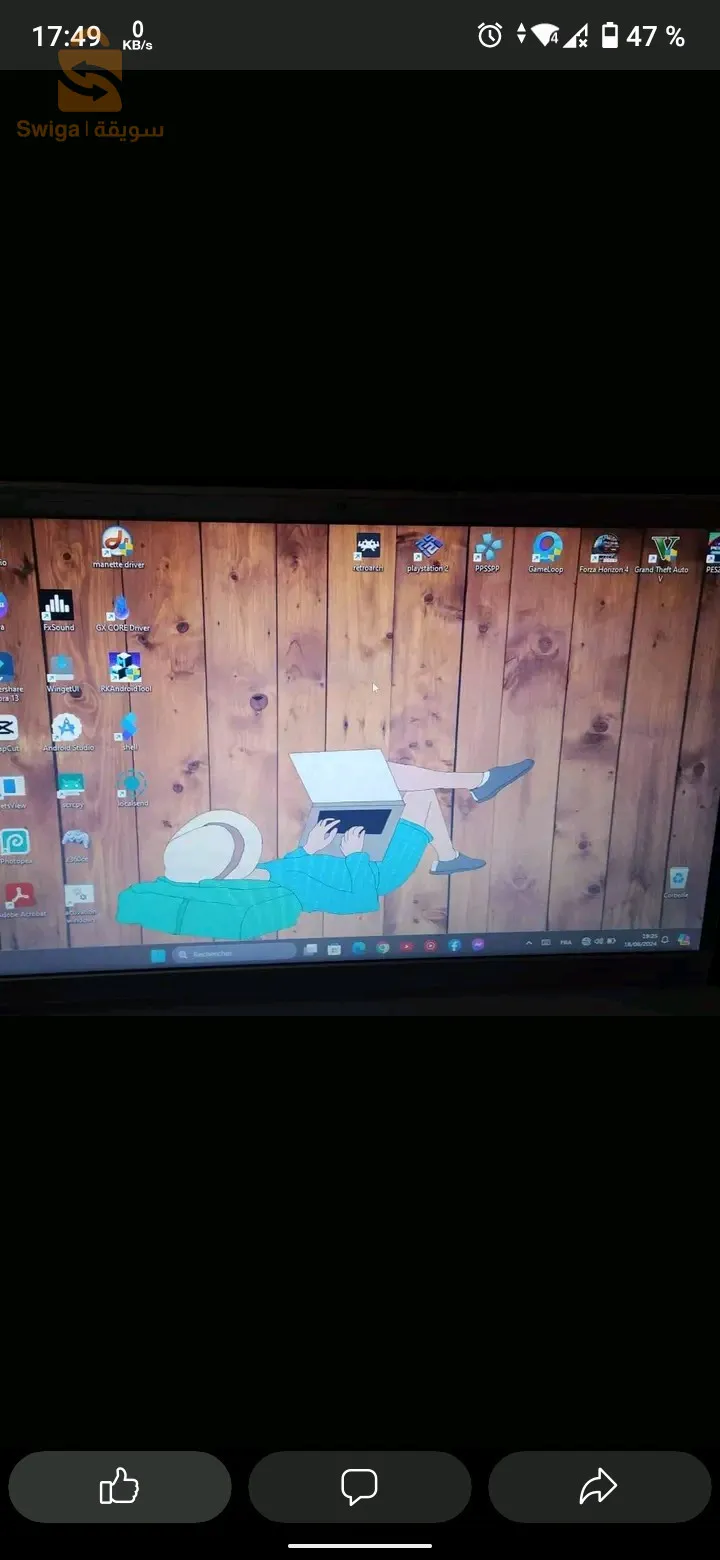This screenshot has height=1560, width=720.
Task: Open Facebook from the taskbar
Action: tap(454, 945)
